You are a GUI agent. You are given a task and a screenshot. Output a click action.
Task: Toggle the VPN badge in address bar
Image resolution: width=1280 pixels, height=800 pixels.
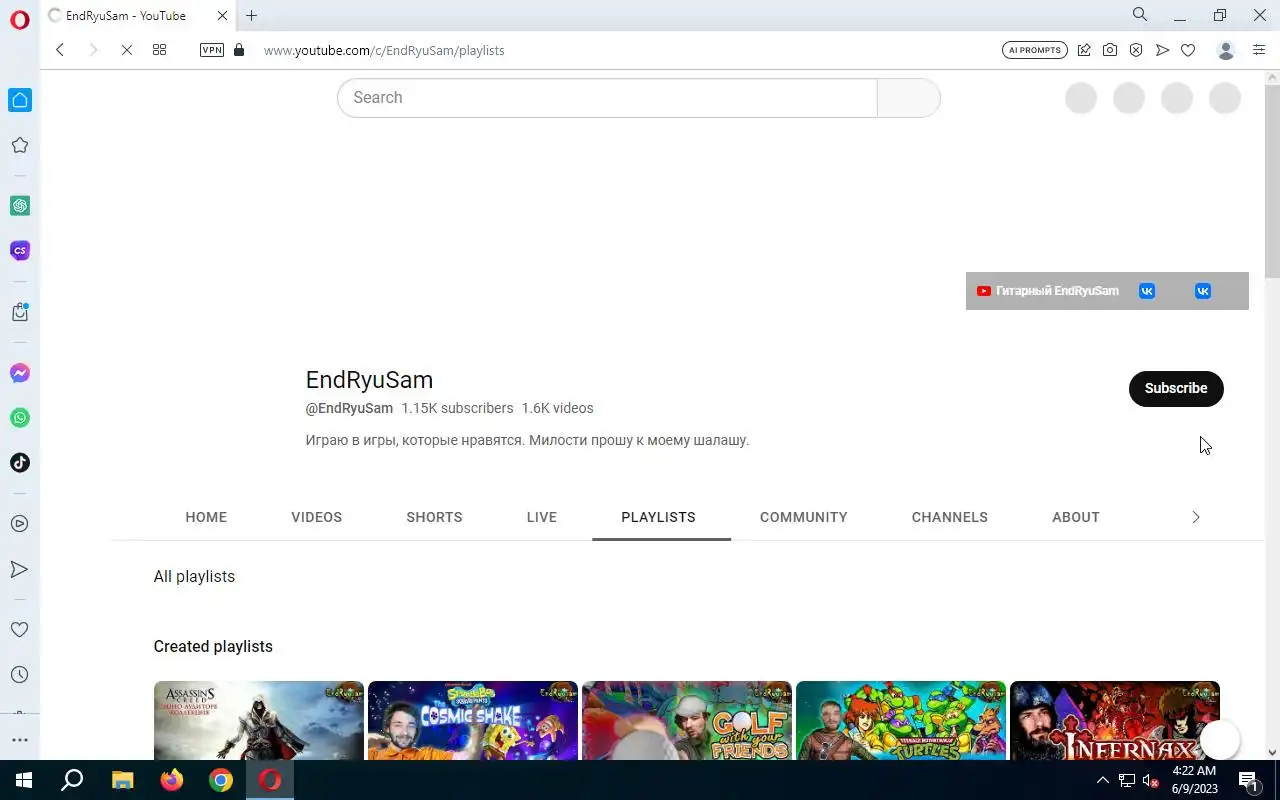(212, 50)
